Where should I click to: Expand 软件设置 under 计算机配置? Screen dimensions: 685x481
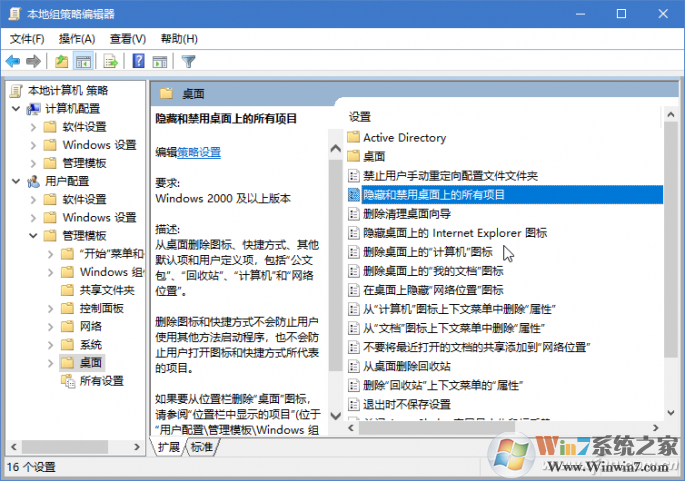click(x=33, y=127)
